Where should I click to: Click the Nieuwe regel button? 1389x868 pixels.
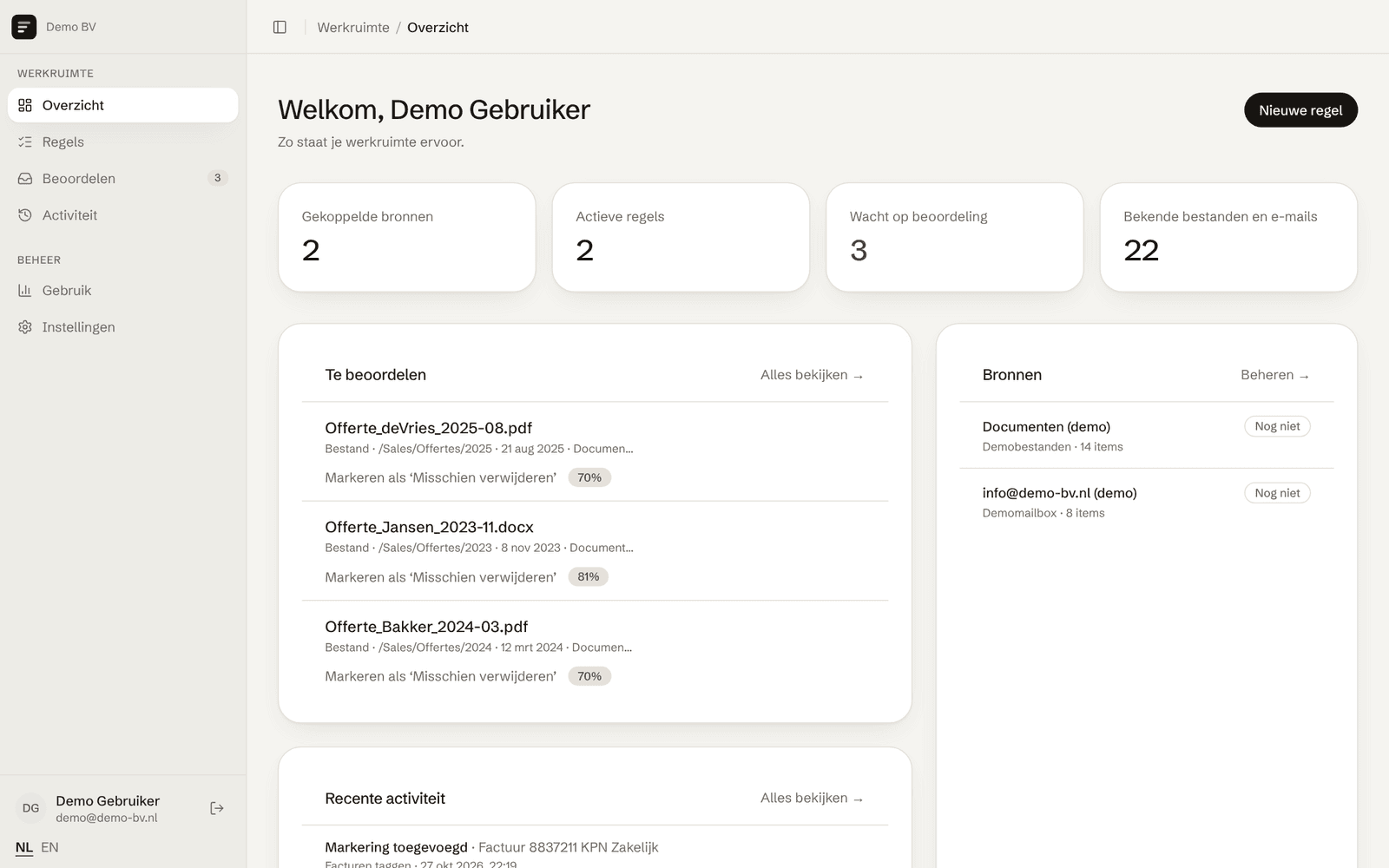(x=1300, y=110)
